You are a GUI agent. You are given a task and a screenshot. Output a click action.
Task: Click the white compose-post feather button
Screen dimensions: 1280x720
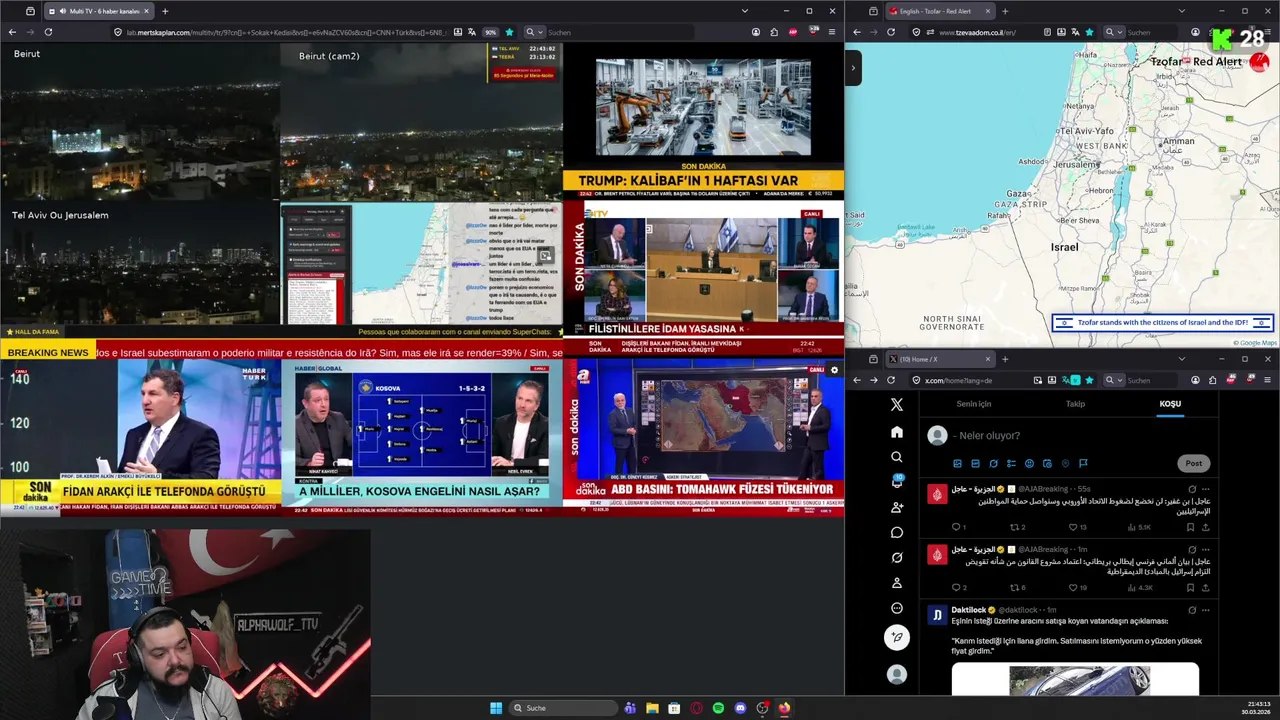897,637
